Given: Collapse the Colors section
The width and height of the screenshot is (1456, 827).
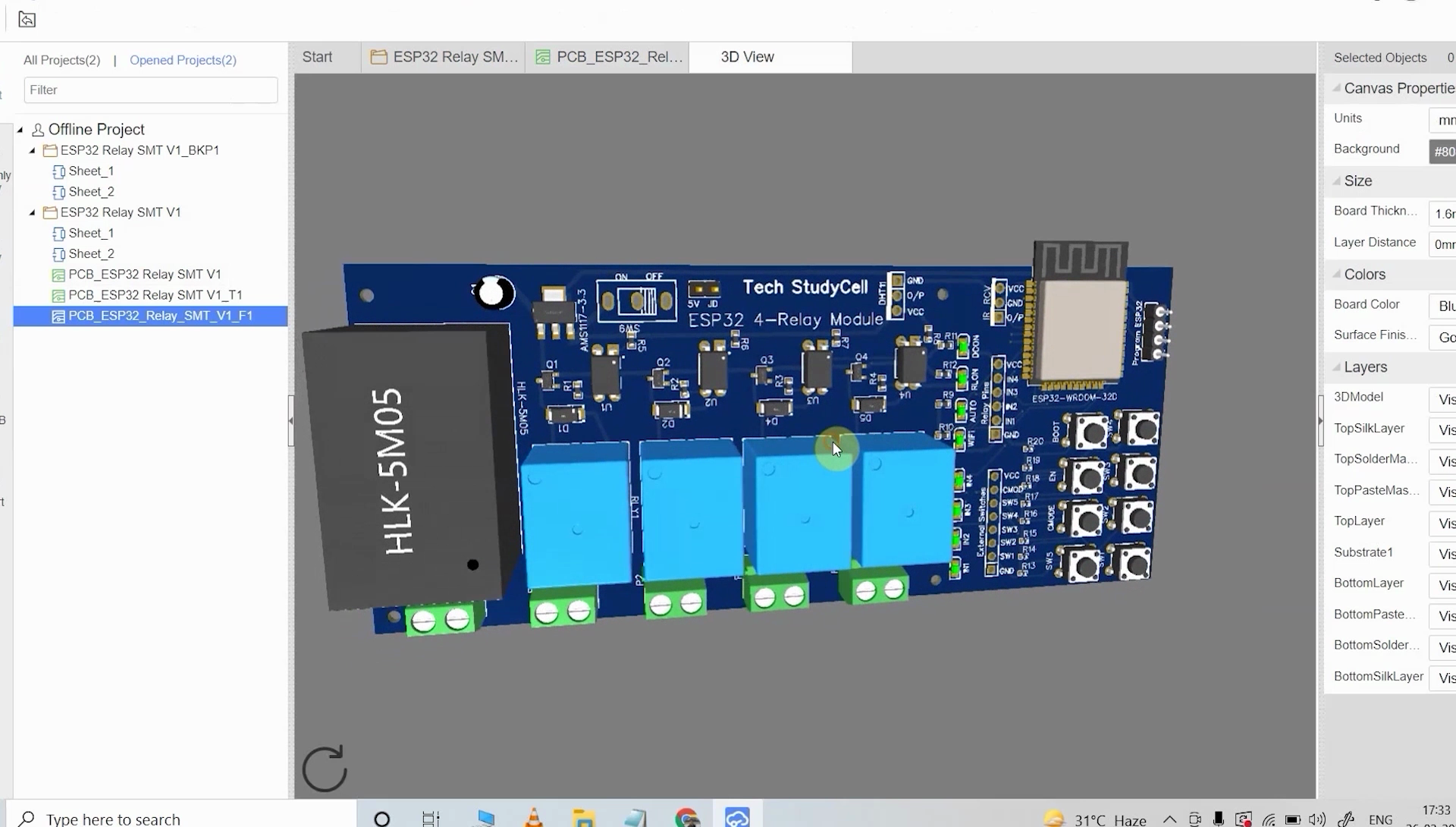Looking at the screenshot, I should tap(1337, 275).
